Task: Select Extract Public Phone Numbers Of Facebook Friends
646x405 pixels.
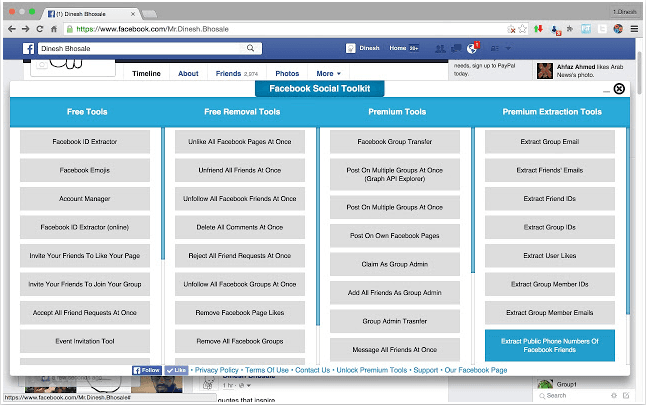Action: (550, 345)
